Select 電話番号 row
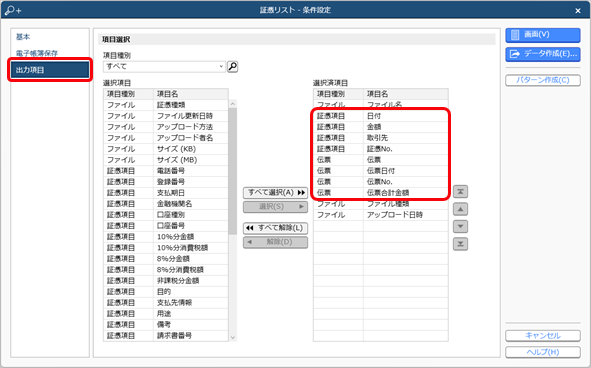Viewport: 591px width, 368px height. point(166,171)
